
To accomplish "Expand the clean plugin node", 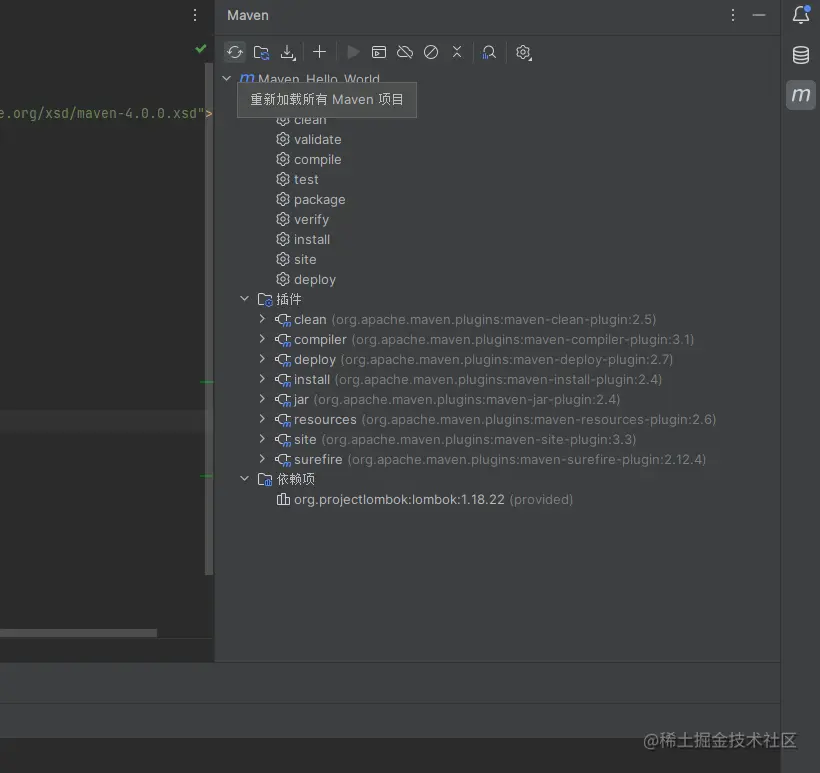I will click(262, 319).
